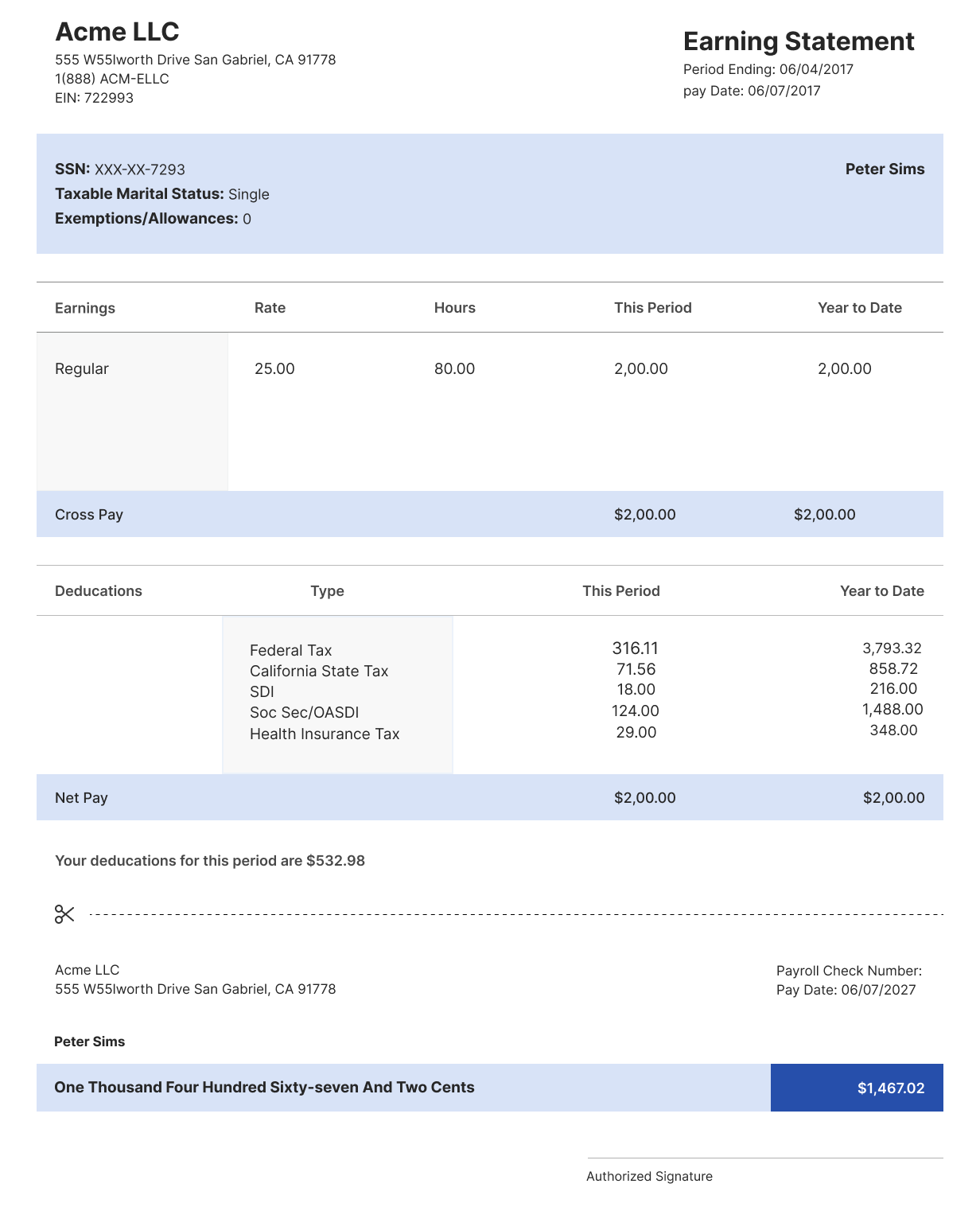Screen dimensions: 980x1207
Task: Click the Hours value 80.00
Action: [x=454, y=368]
